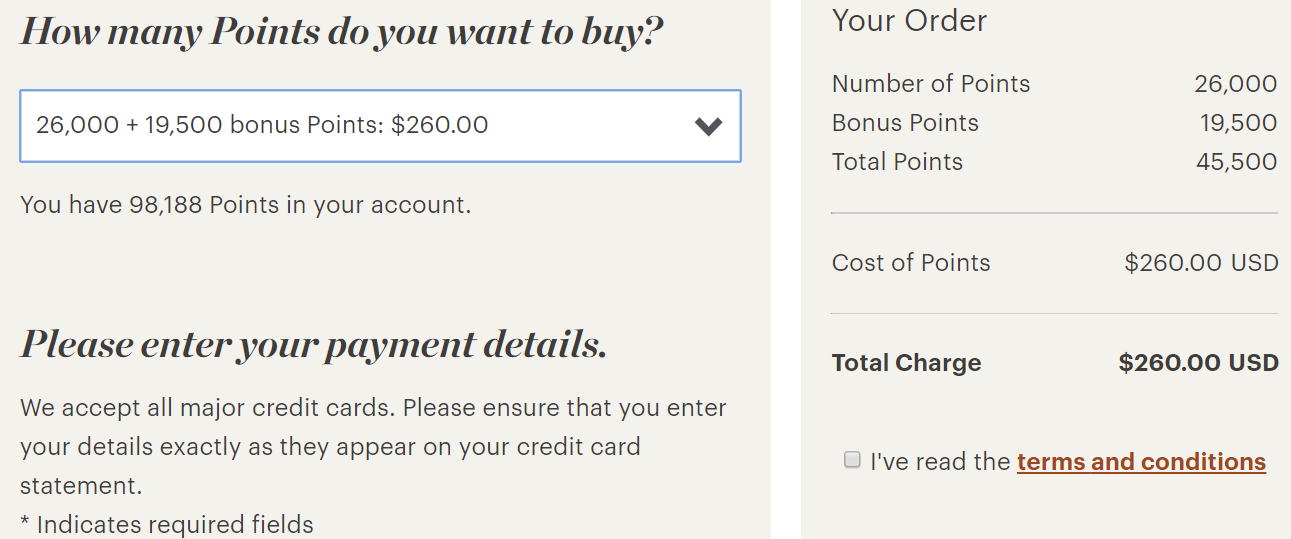Click the Cost of Points $260.00 USD amount
The width and height of the screenshot is (1291, 539).
click(x=1201, y=263)
